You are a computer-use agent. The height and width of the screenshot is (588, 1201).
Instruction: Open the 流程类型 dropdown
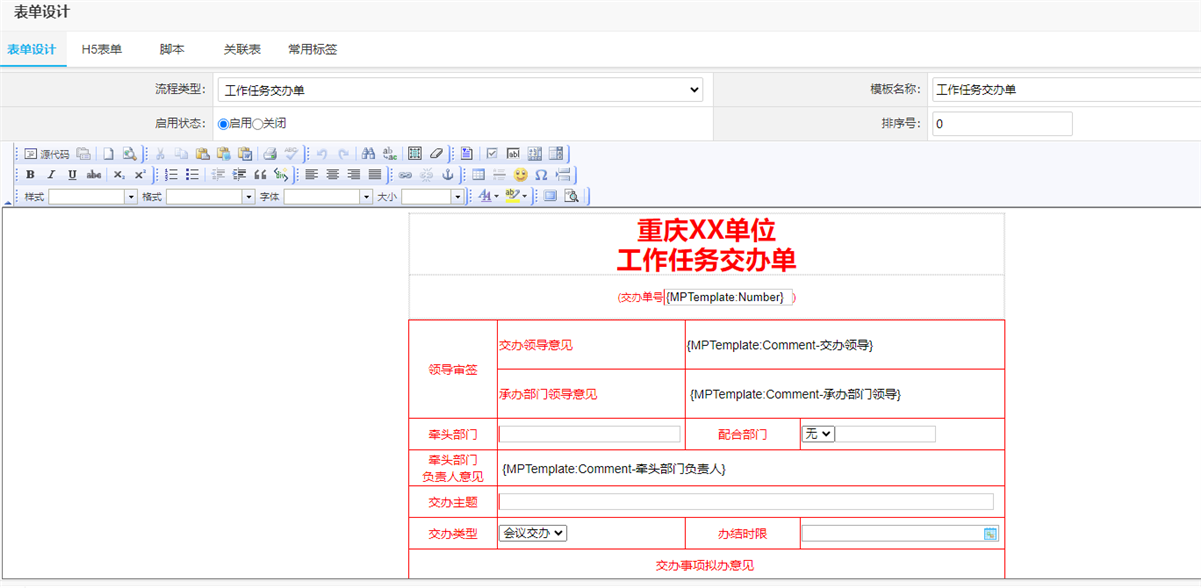[460, 90]
